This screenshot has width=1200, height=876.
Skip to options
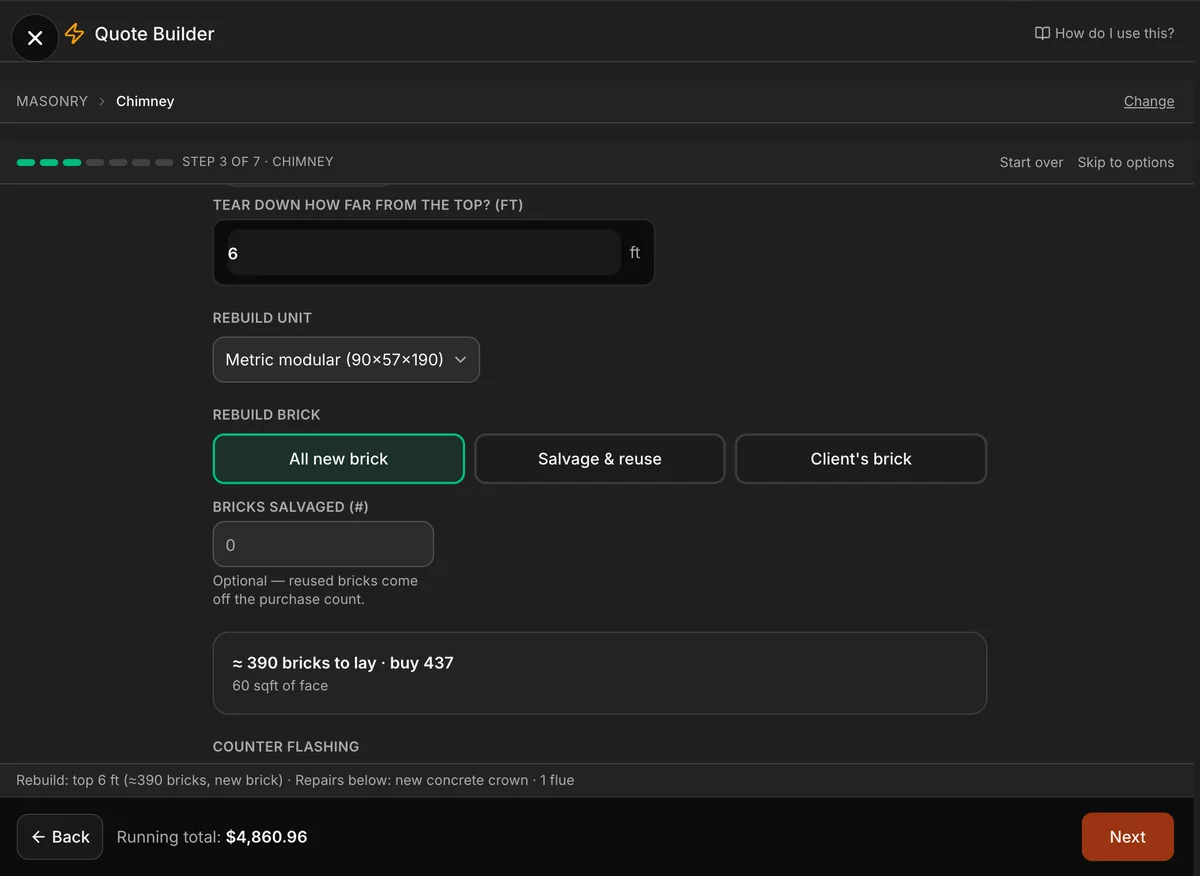[1126, 162]
